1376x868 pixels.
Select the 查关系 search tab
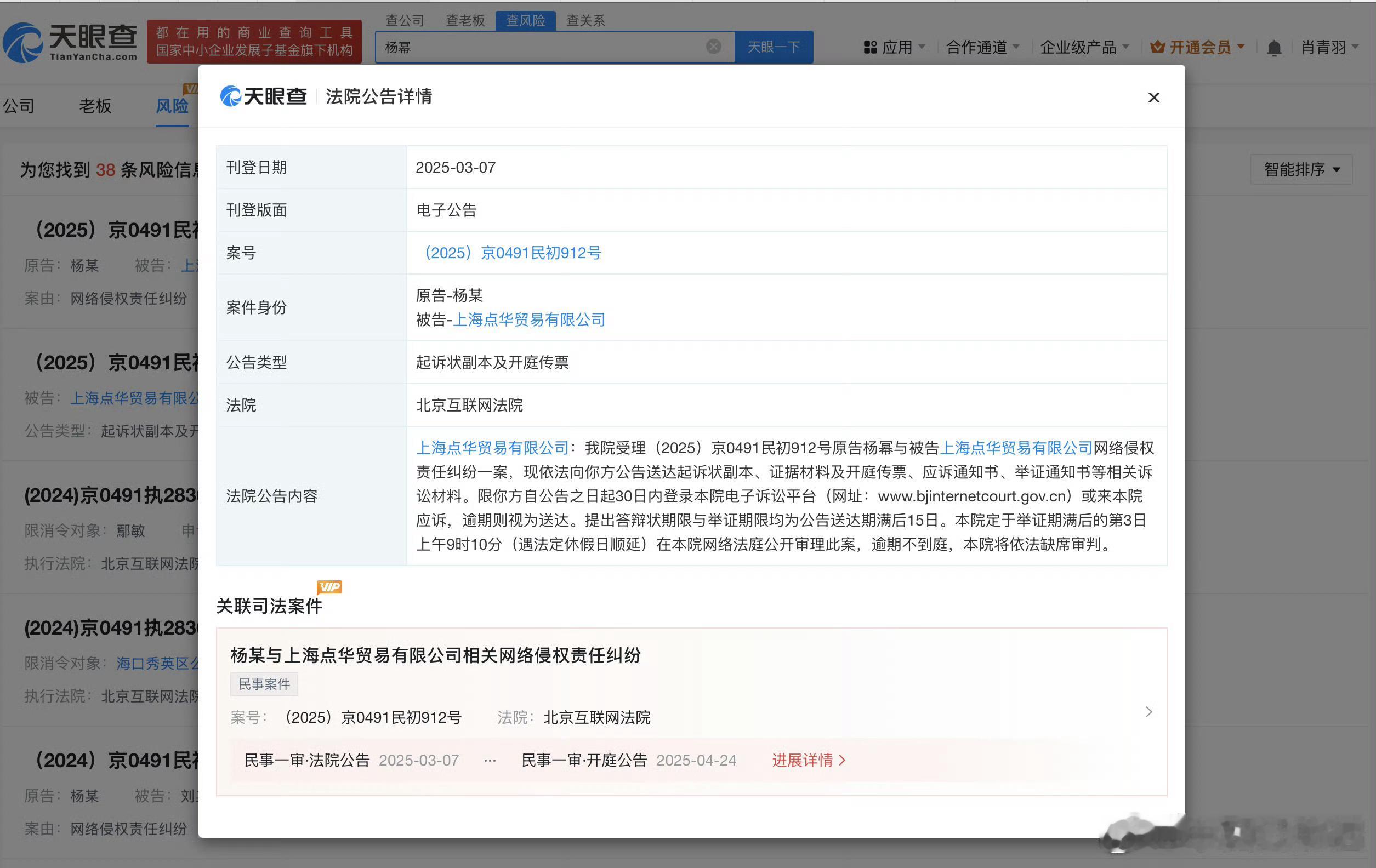point(585,21)
